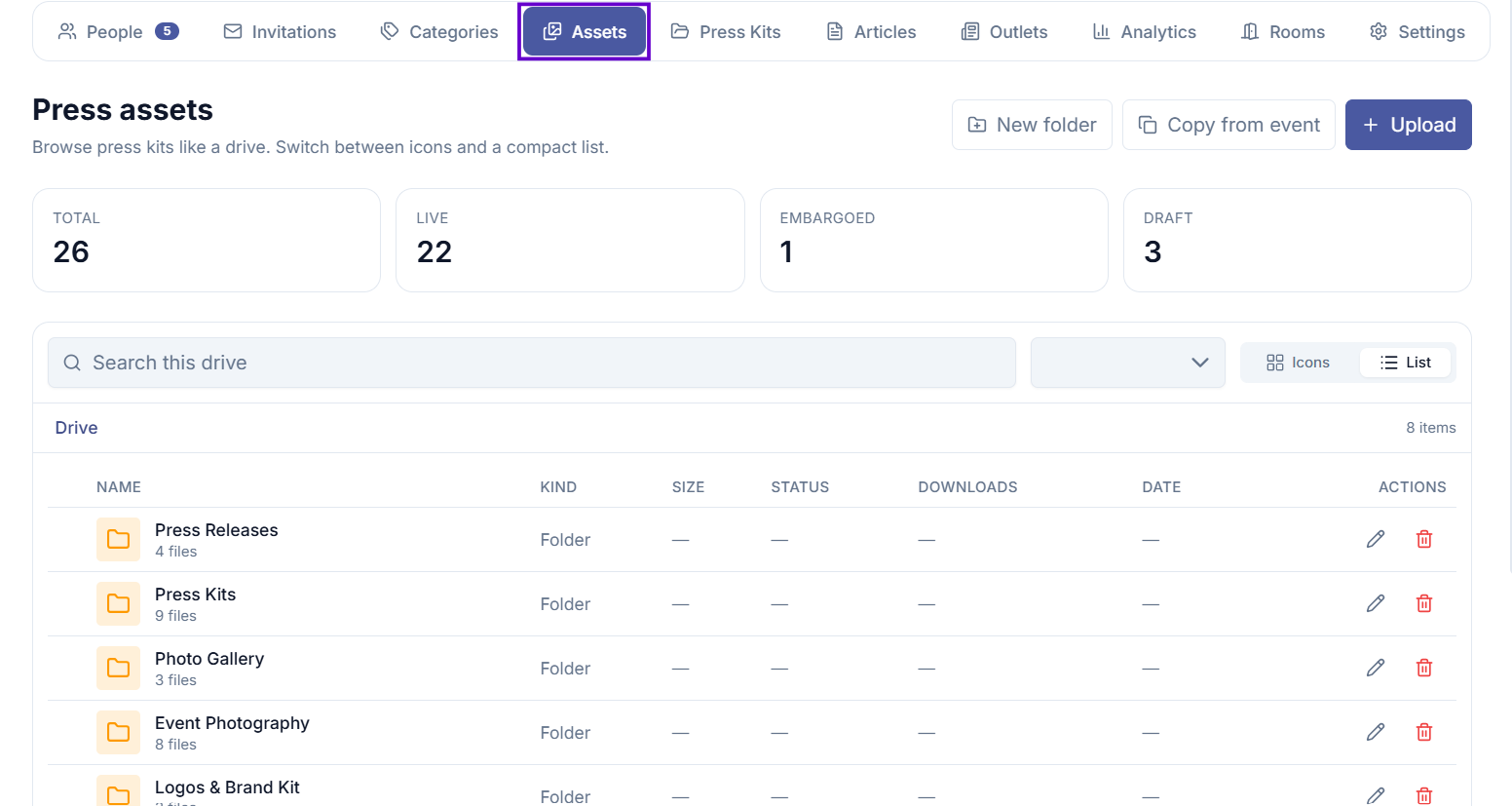
Task: Open the Press Kits tab
Action: click(726, 32)
